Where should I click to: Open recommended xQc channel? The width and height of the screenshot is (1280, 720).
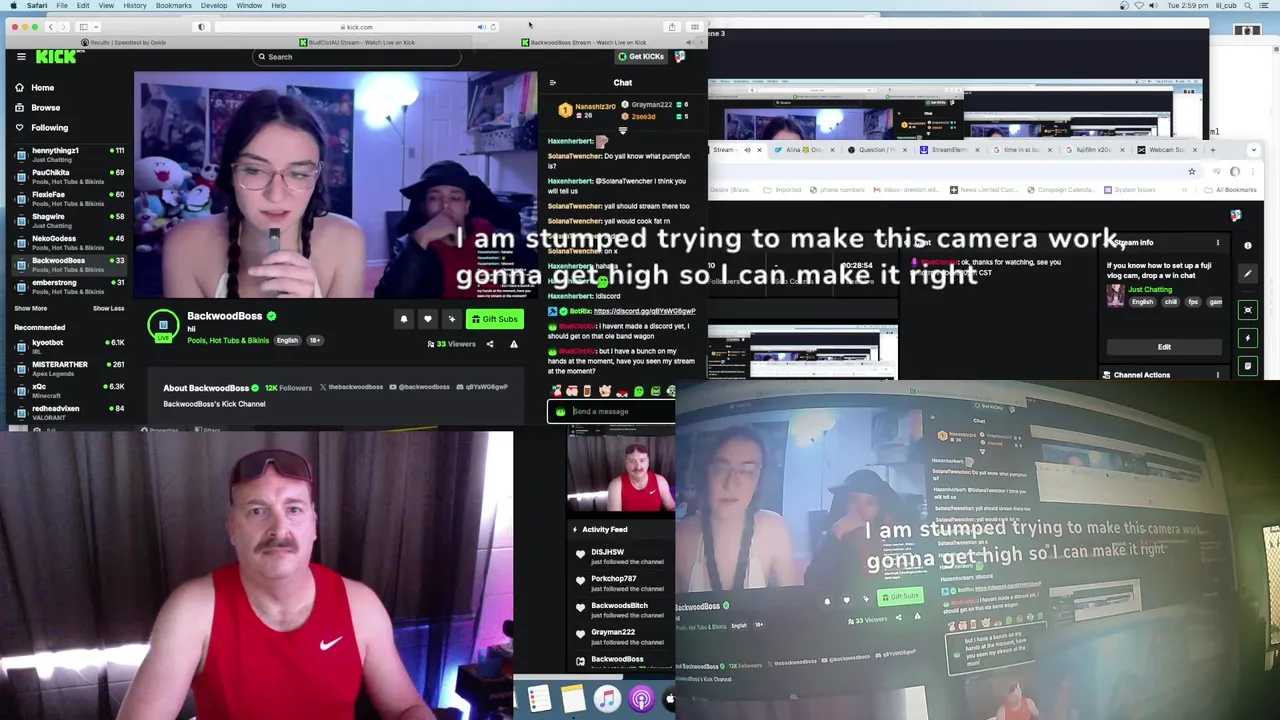tap(70, 390)
